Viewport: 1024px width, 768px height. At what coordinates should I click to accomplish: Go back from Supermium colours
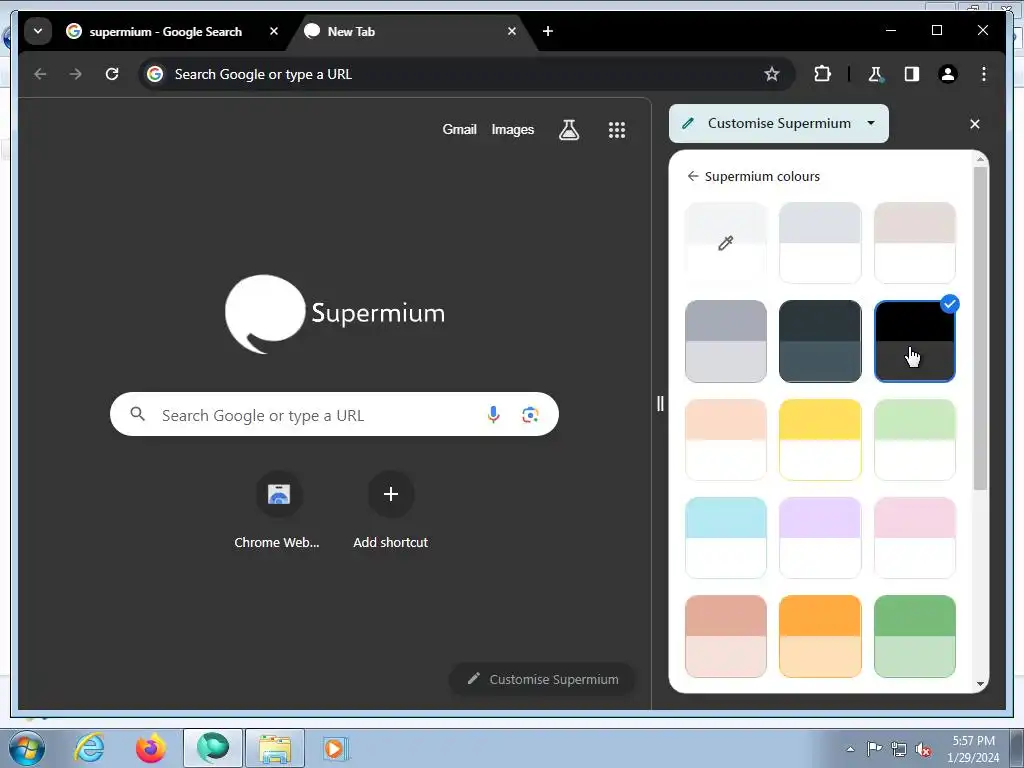coord(693,176)
